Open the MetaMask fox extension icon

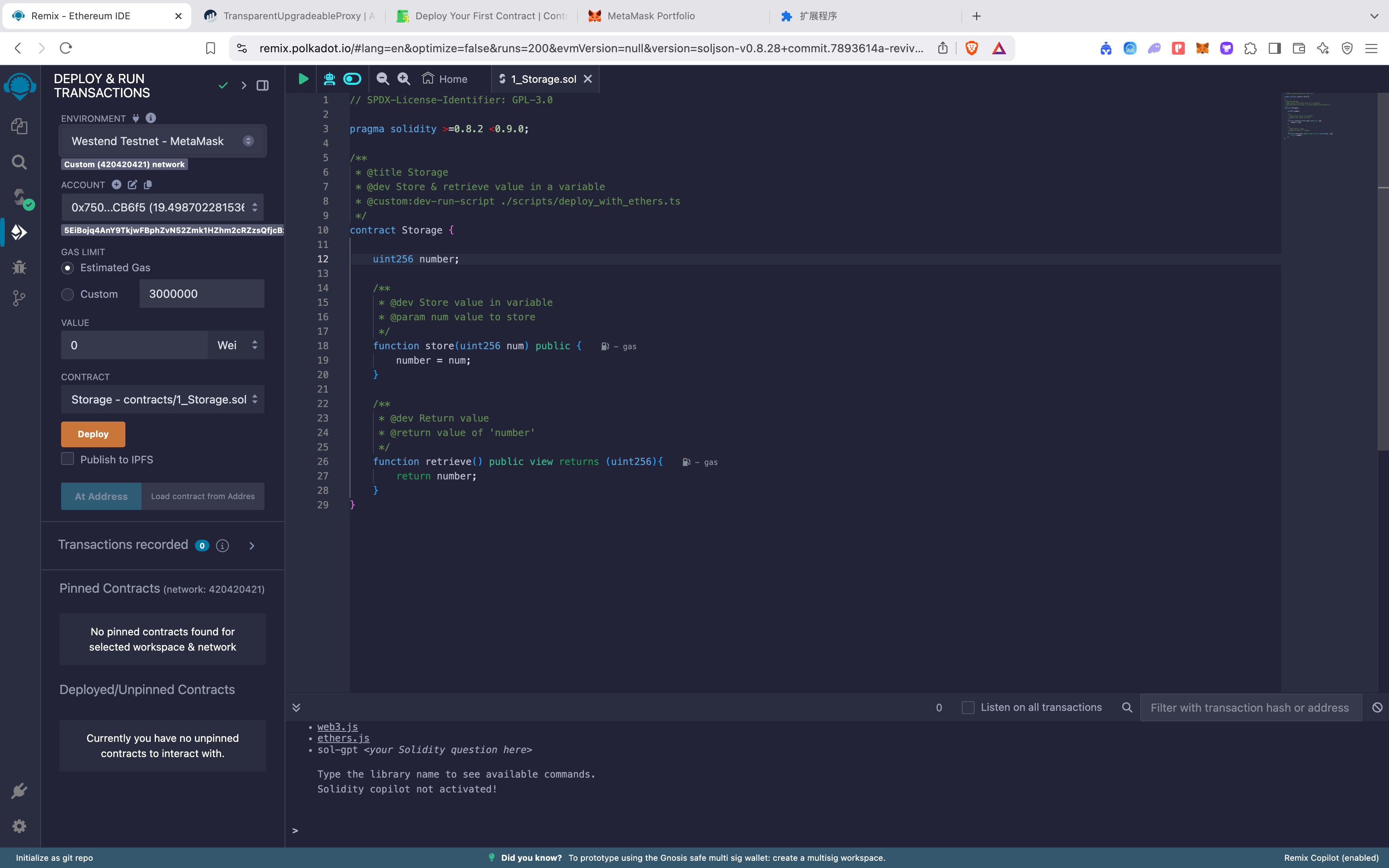point(1202,48)
